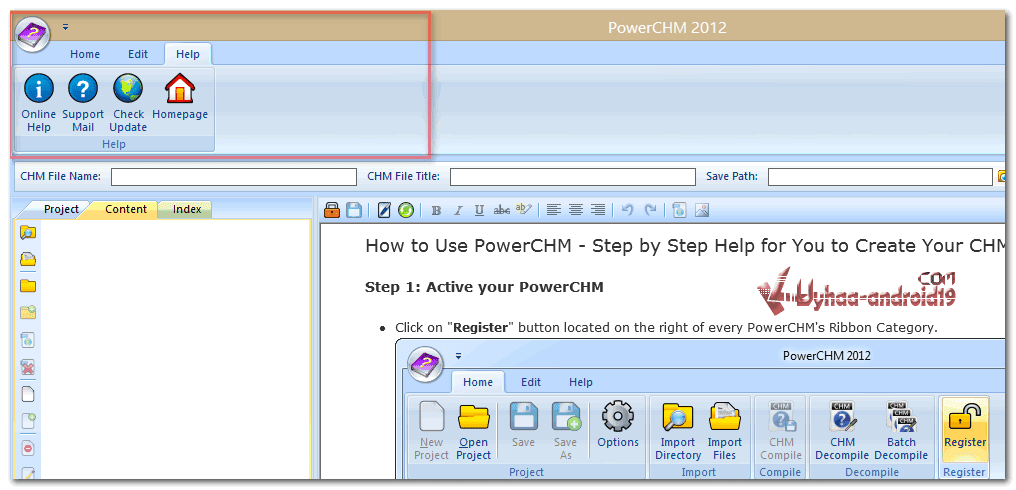Click the floppy disk save icon in editor toolbar
This screenshot has width=1016, height=490.
(354, 209)
